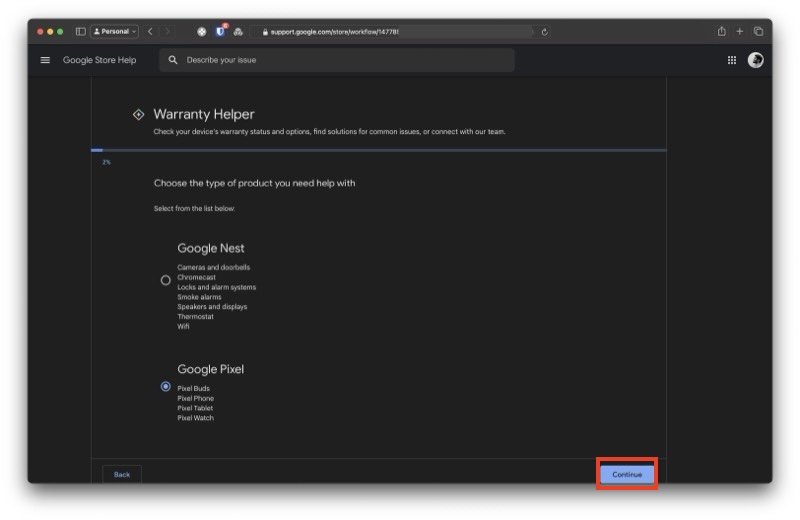Click the 2% progress bar
This screenshot has height=520, width=800.
click(x=379, y=150)
